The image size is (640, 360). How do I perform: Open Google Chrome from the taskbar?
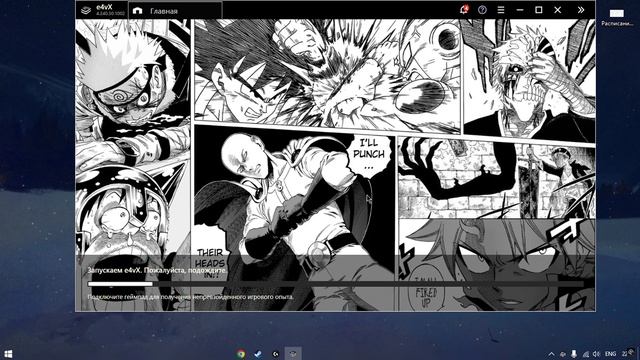(x=241, y=354)
